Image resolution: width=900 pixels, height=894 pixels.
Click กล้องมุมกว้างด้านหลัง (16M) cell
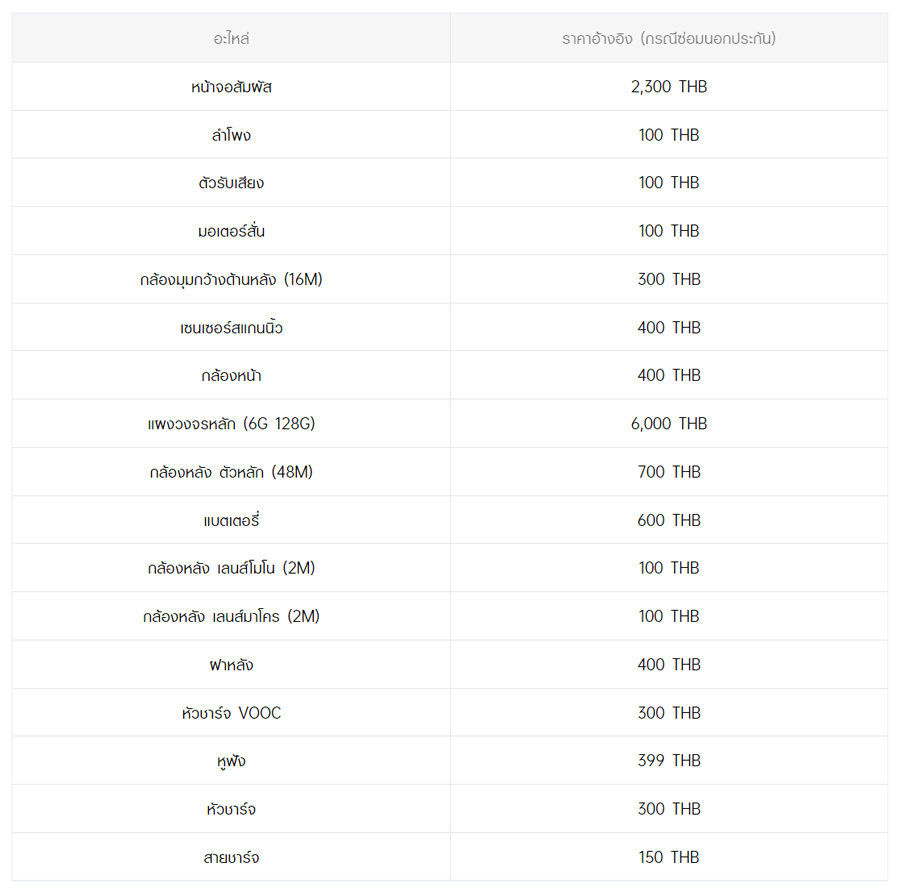click(231, 280)
